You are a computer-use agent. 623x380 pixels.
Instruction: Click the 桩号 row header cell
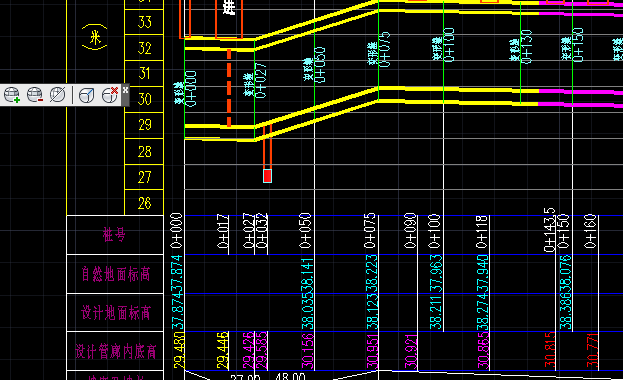pyautogui.click(x=115, y=235)
